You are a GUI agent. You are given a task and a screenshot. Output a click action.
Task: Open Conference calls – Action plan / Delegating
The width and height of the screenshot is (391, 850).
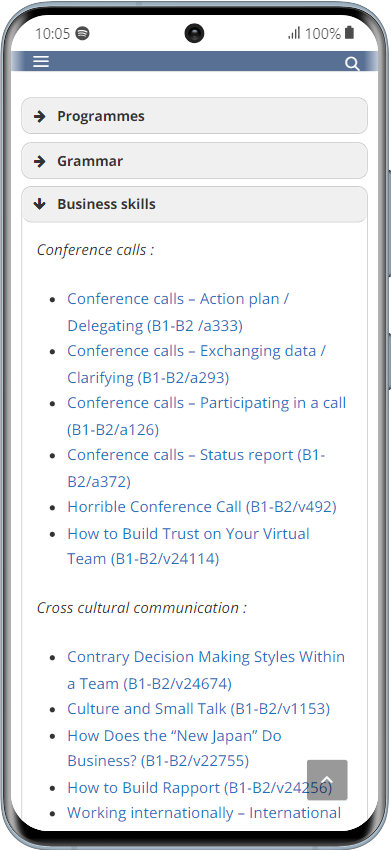(x=178, y=312)
